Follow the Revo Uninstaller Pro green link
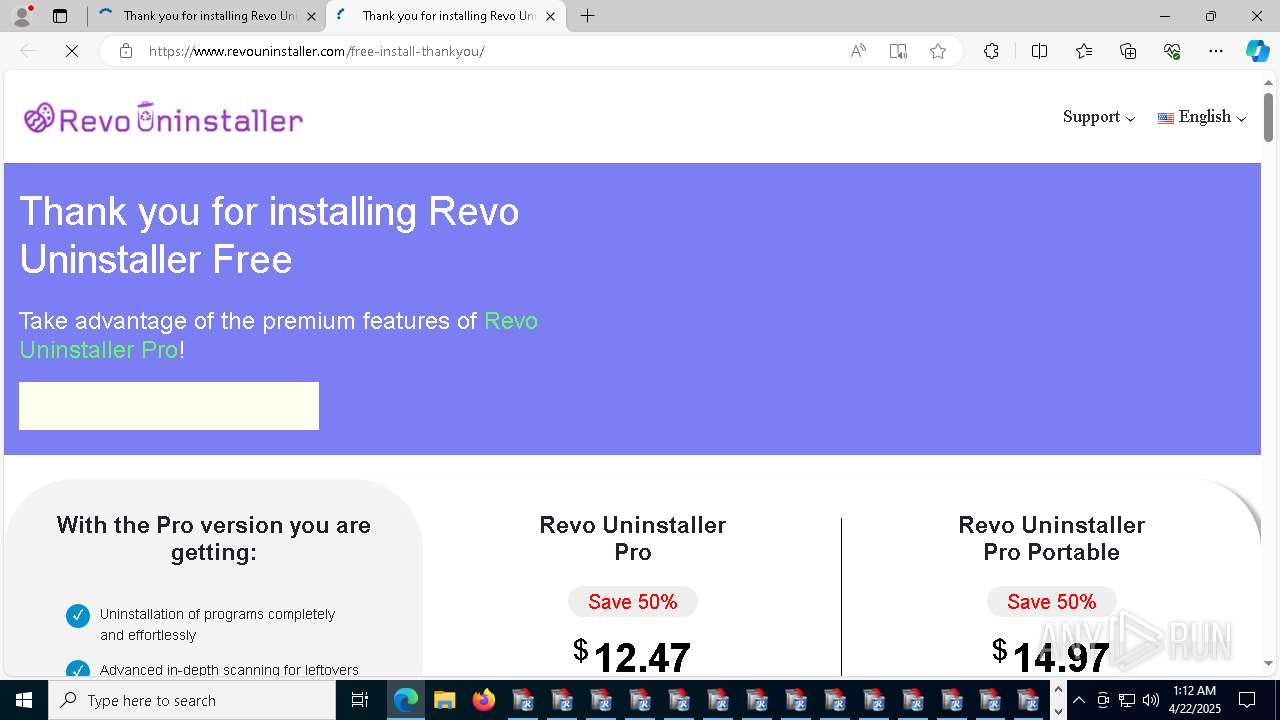 coord(278,335)
